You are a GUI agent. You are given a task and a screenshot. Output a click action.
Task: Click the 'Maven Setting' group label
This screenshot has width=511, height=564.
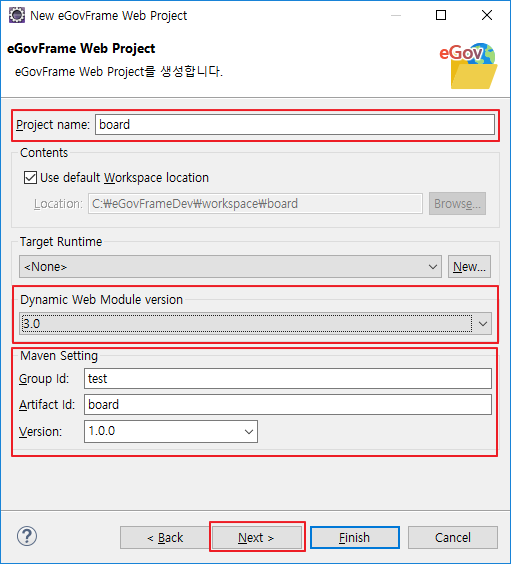tap(59, 356)
